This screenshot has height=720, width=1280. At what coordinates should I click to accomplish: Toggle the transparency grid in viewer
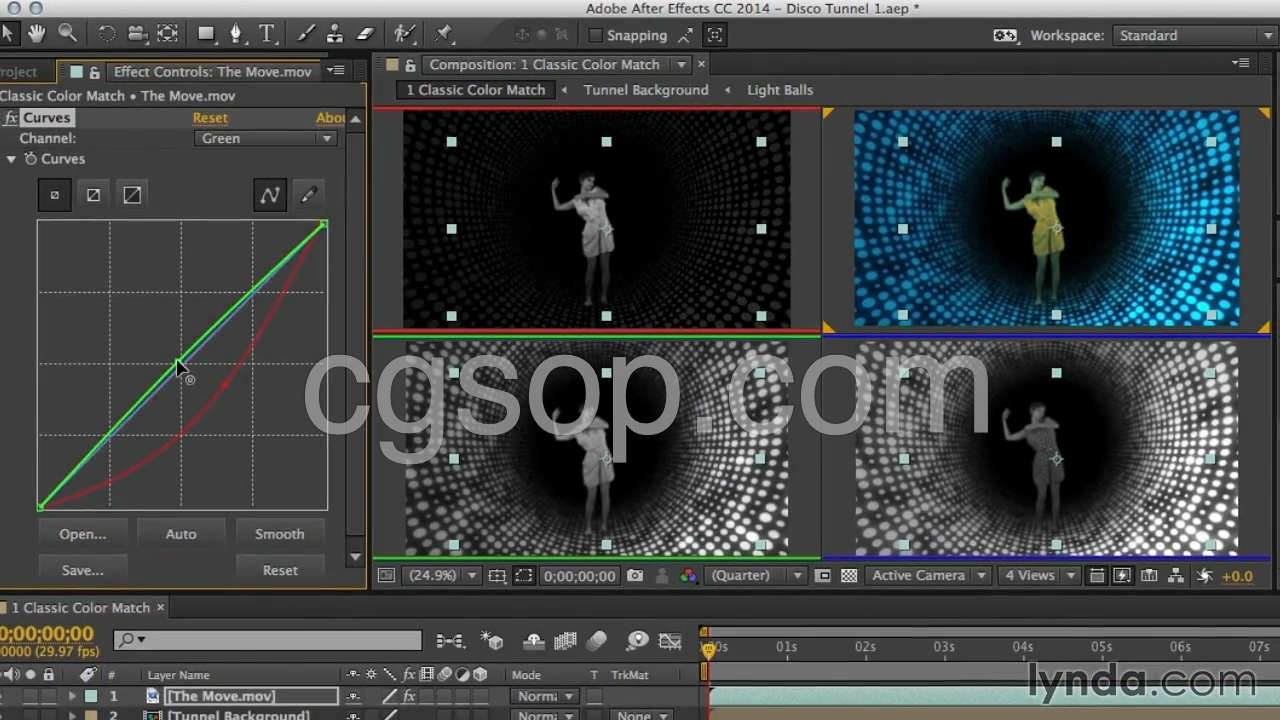click(849, 576)
